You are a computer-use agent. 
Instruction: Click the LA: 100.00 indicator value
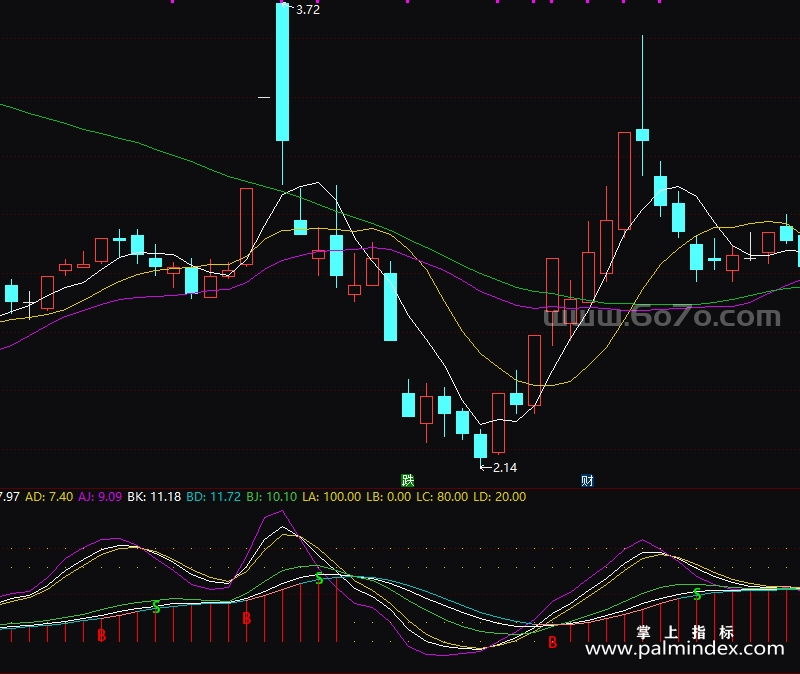(x=332, y=496)
